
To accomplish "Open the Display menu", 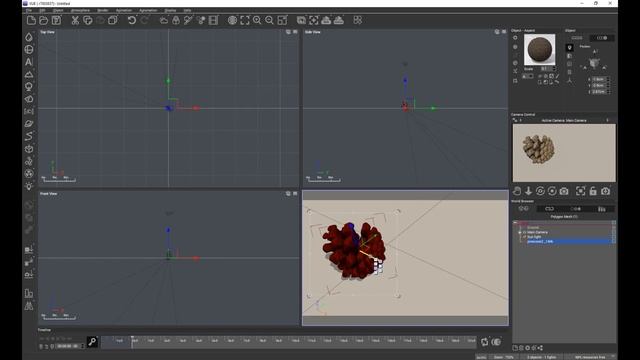I will click(x=170, y=10).
